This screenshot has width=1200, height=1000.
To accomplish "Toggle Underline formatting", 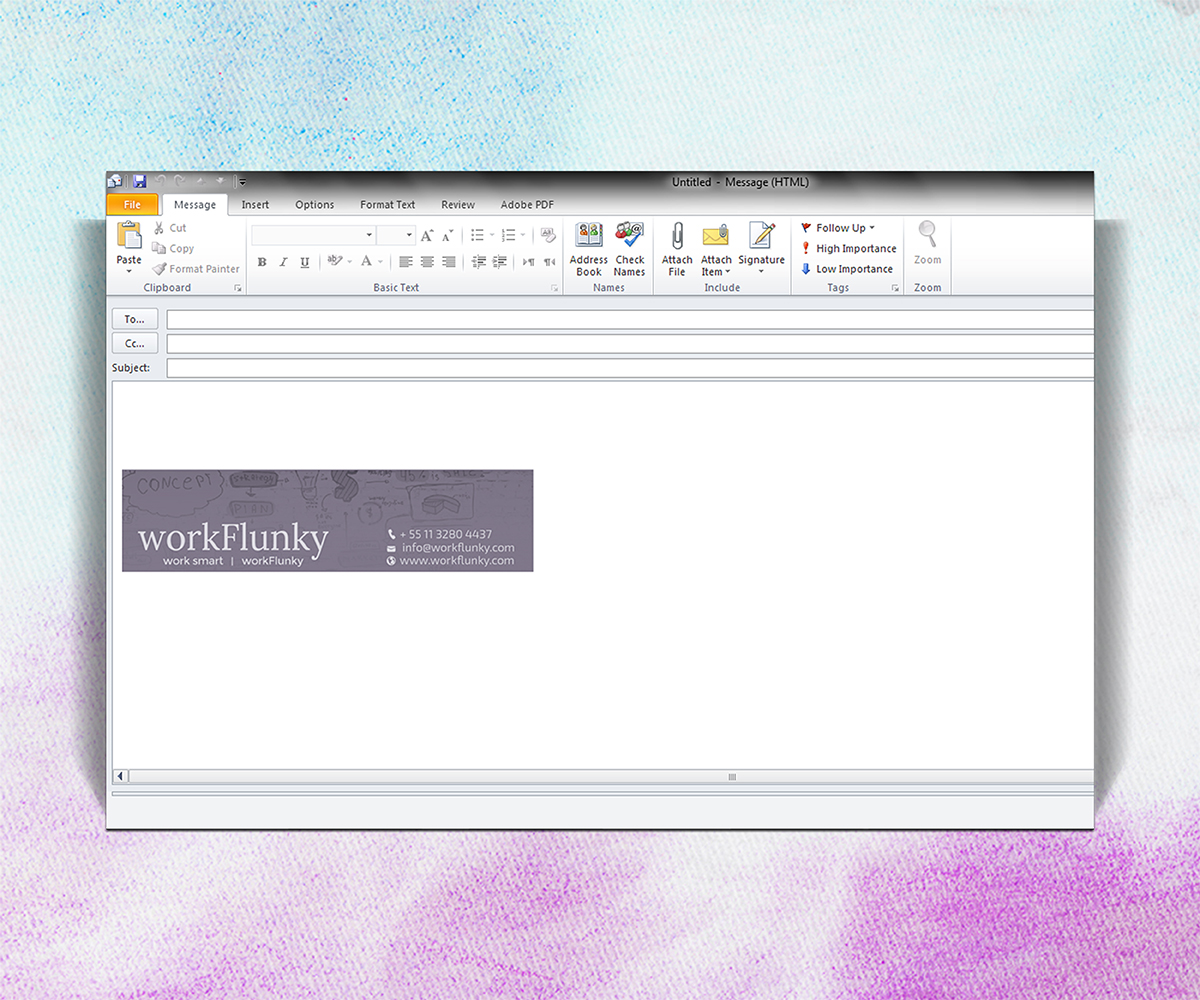I will pyautogui.click(x=304, y=262).
